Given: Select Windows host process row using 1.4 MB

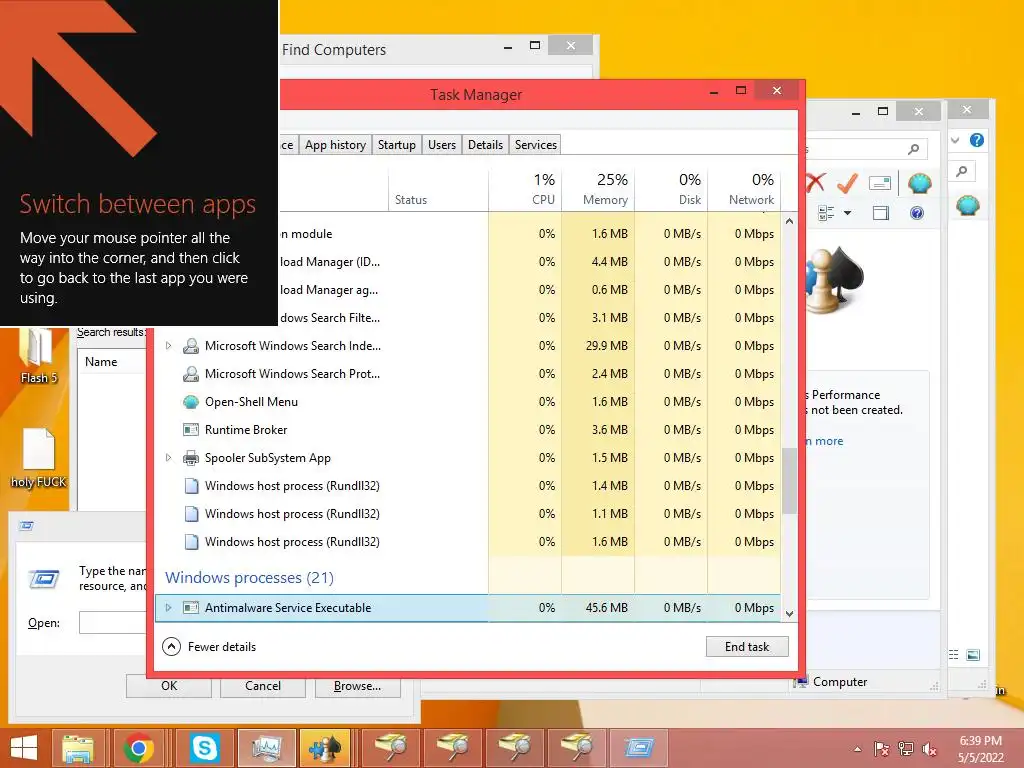Looking at the screenshot, I should [x=468, y=486].
